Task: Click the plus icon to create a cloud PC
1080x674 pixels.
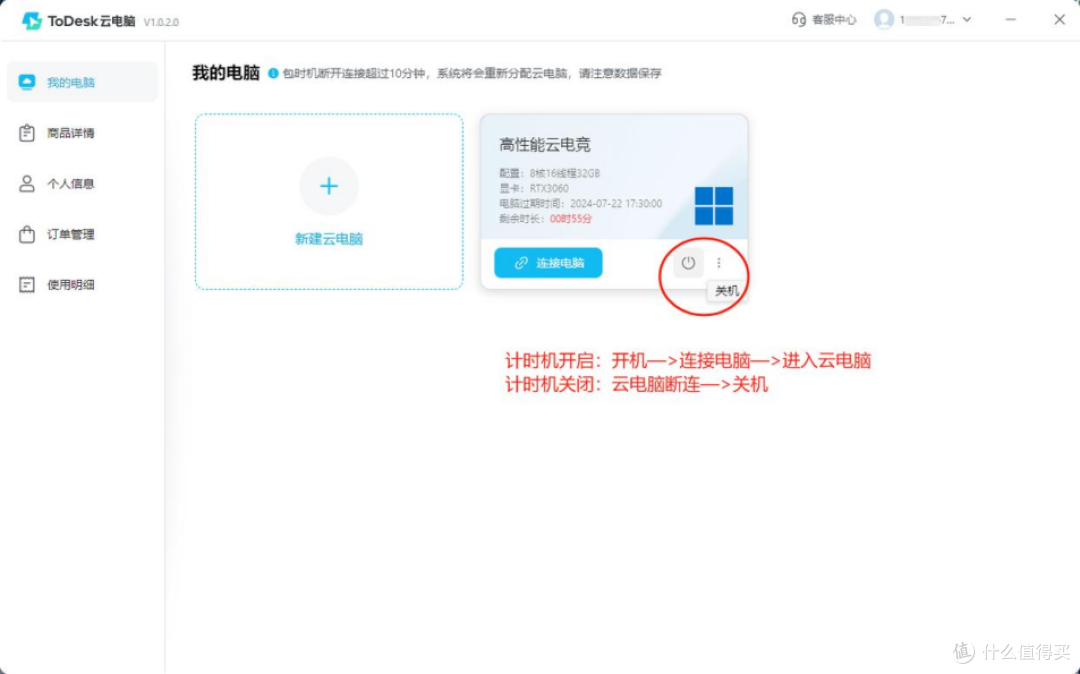Action: pyautogui.click(x=329, y=186)
